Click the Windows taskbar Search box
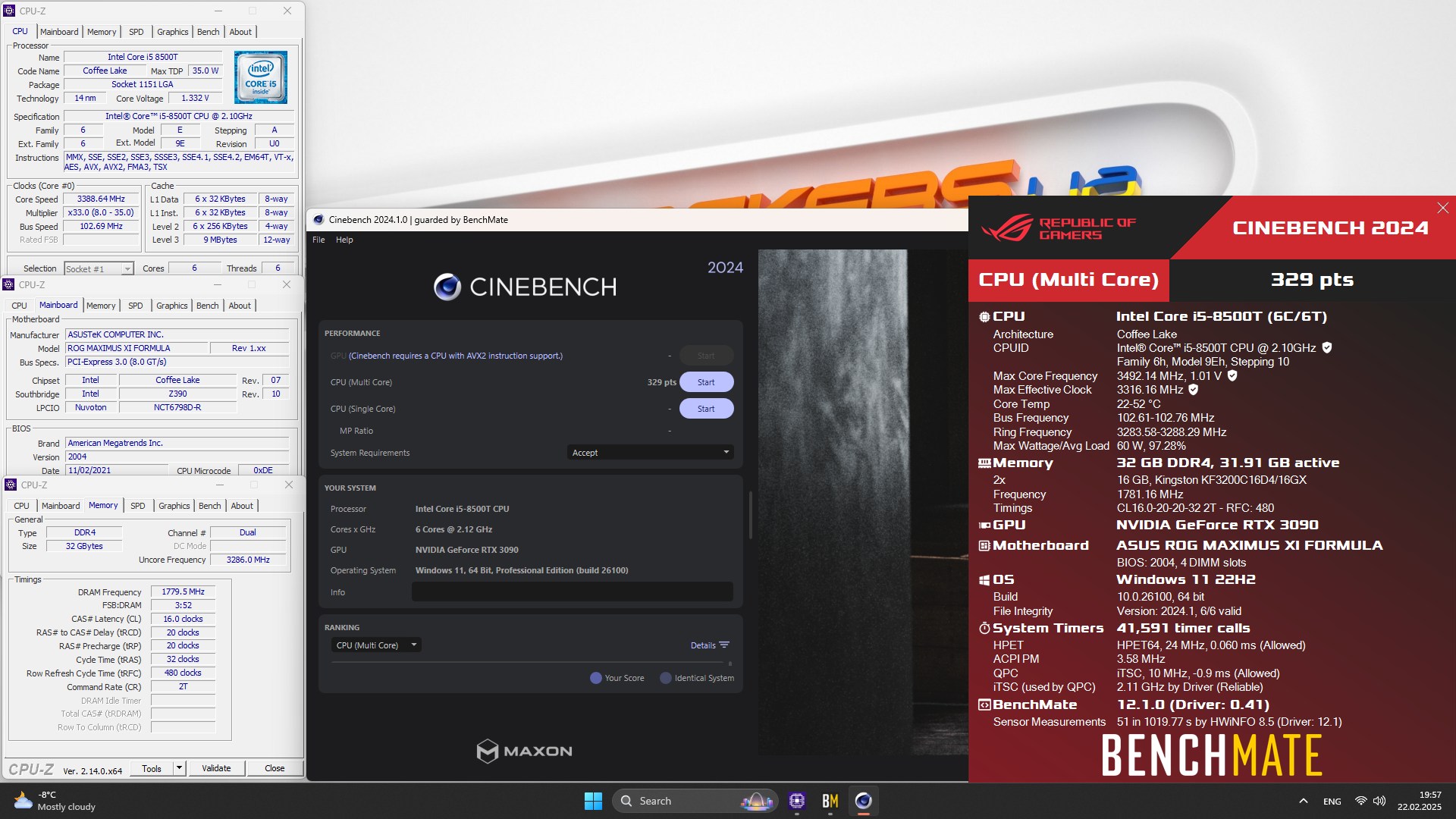The image size is (1456, 819). tap(695, 801)
